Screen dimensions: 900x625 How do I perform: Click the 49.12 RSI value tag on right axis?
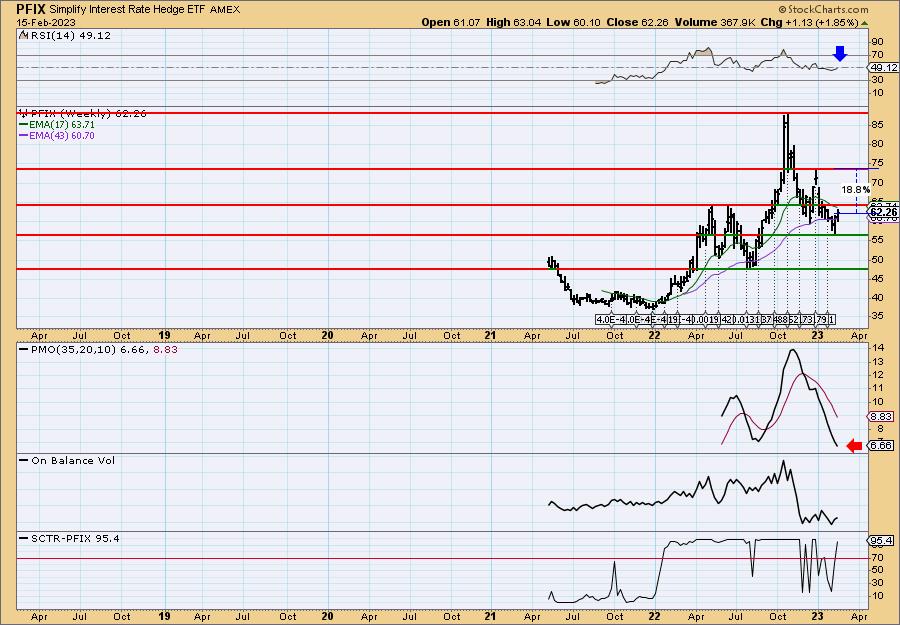[883, 68]
